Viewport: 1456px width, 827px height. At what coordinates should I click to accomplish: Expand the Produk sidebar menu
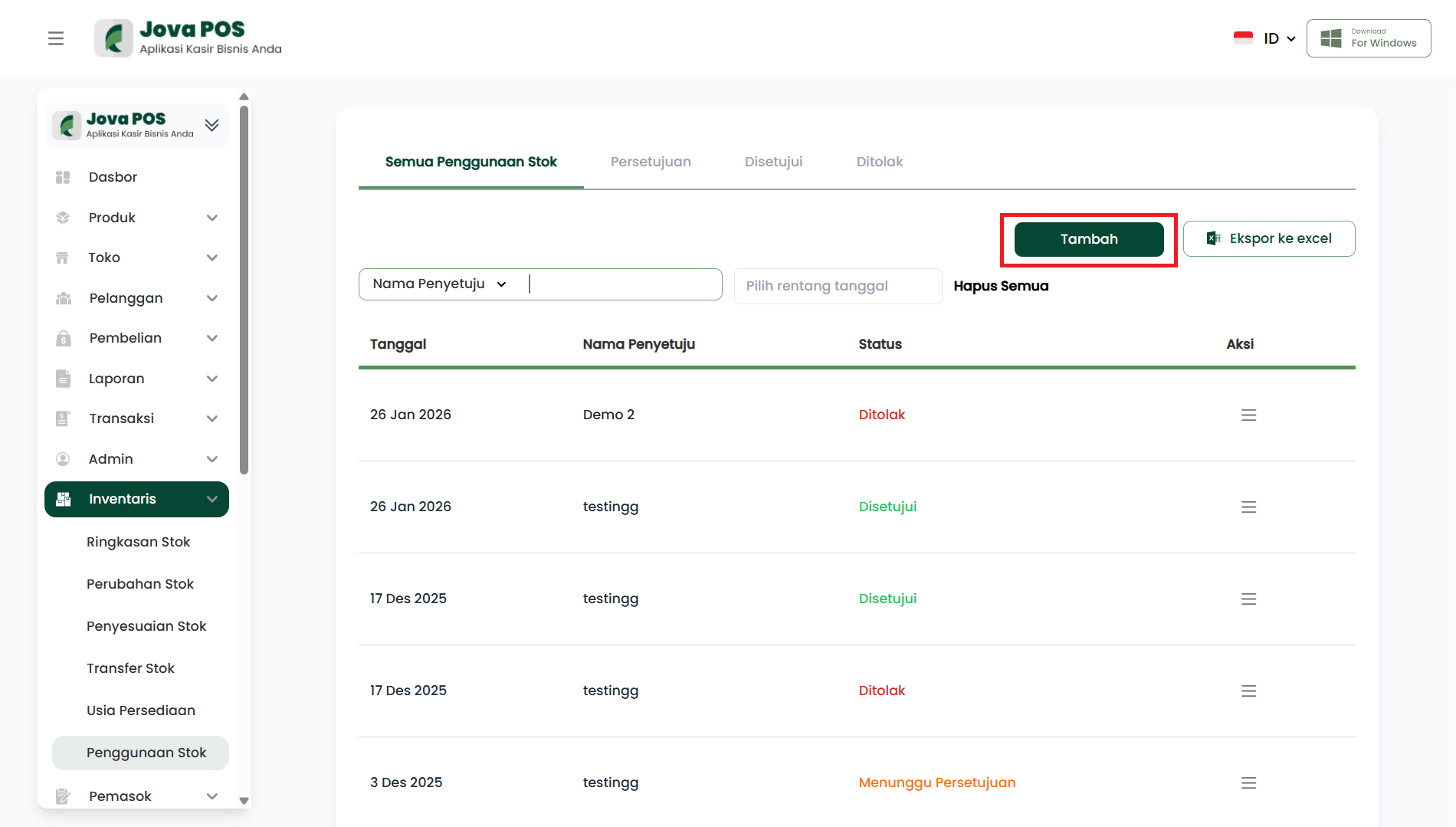pyautogui.click(x=212, y=218)
